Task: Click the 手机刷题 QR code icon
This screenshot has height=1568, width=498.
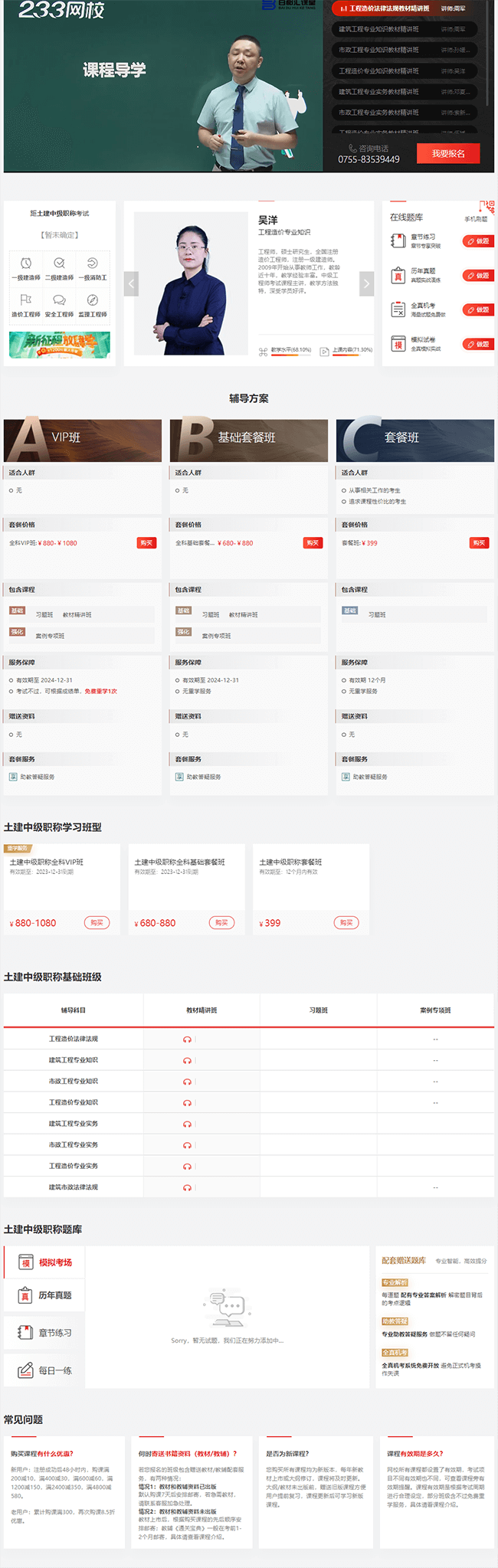Action: [x=486, y=207]
